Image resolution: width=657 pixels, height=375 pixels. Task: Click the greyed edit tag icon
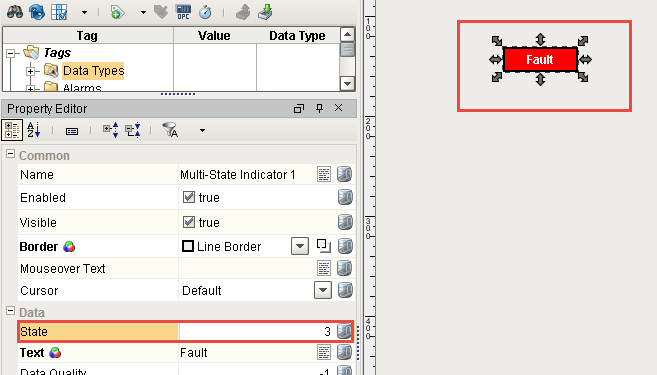(161, 12)
